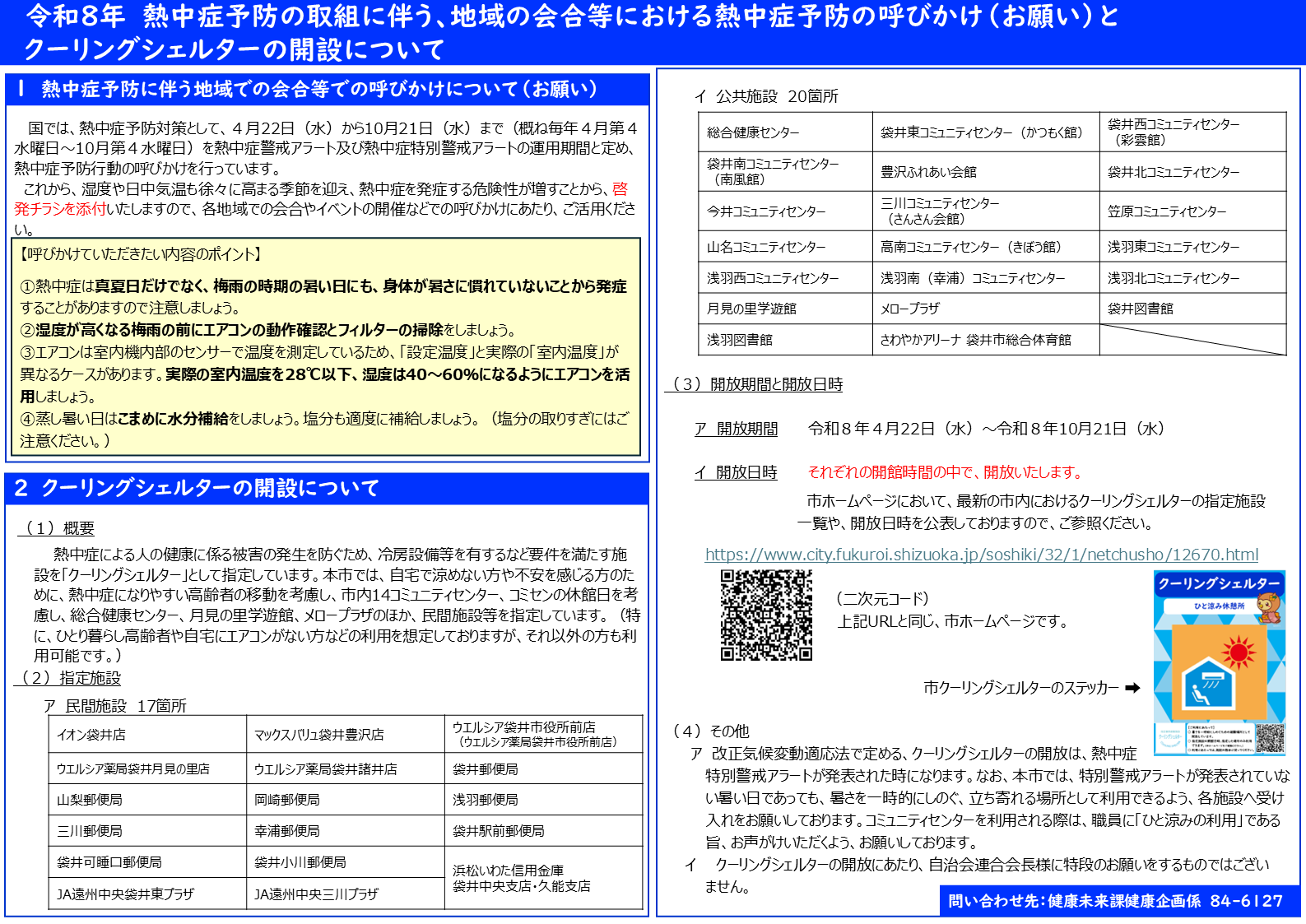Image resolution: width=1306 pixels, height=924 pixels.
Task: Click table cell 高南コミュニティセンター（きぼう館）
Action: click(x=986, y=247)
